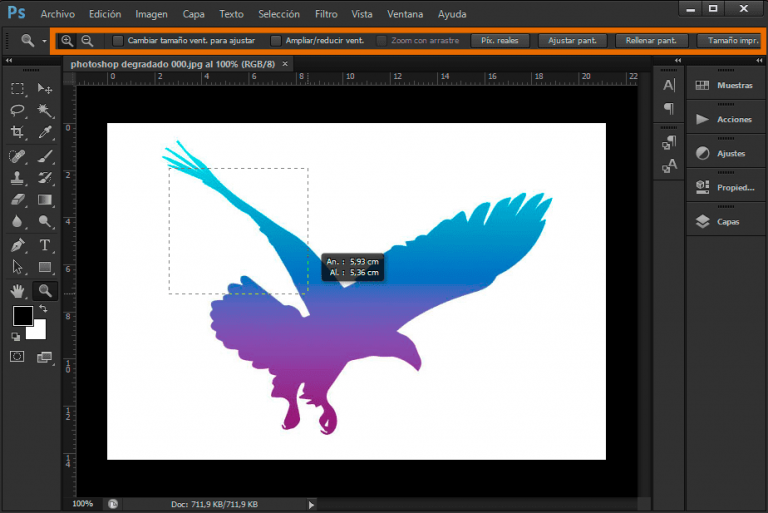Image resolution: width=768 pixels, height=513 pixels.
Task: Open the Filtro menu
Action: (x=326, y=14)
